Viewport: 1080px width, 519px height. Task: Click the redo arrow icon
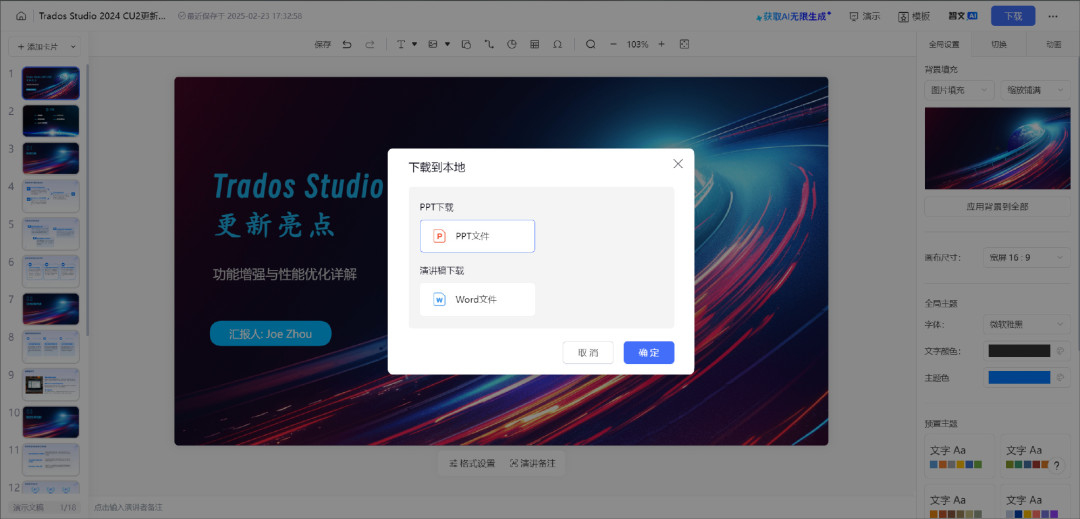coord(370,44)
